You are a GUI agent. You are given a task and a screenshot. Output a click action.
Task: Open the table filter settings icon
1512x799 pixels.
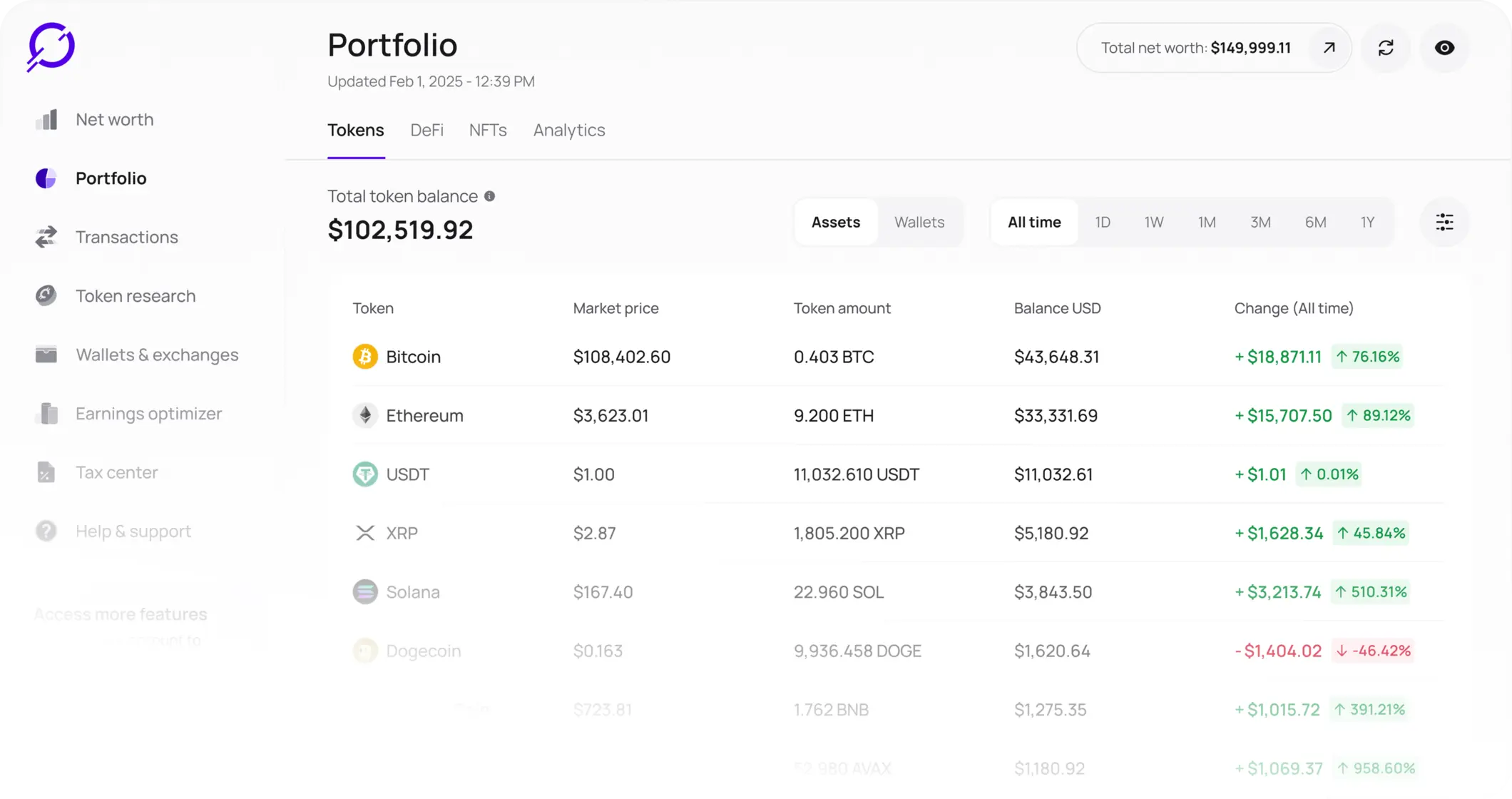click(x=1444, y=223)
